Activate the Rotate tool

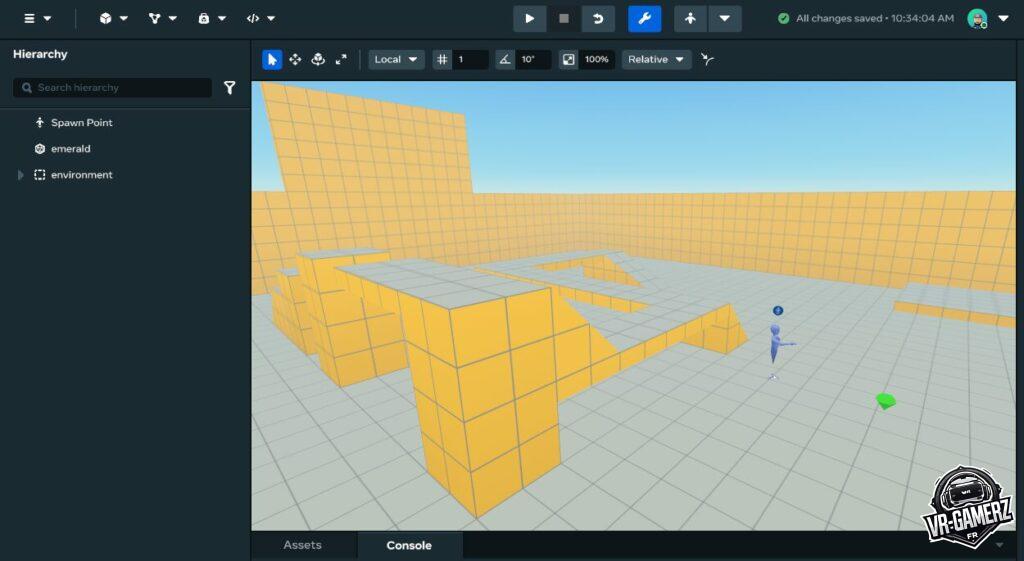318,60
